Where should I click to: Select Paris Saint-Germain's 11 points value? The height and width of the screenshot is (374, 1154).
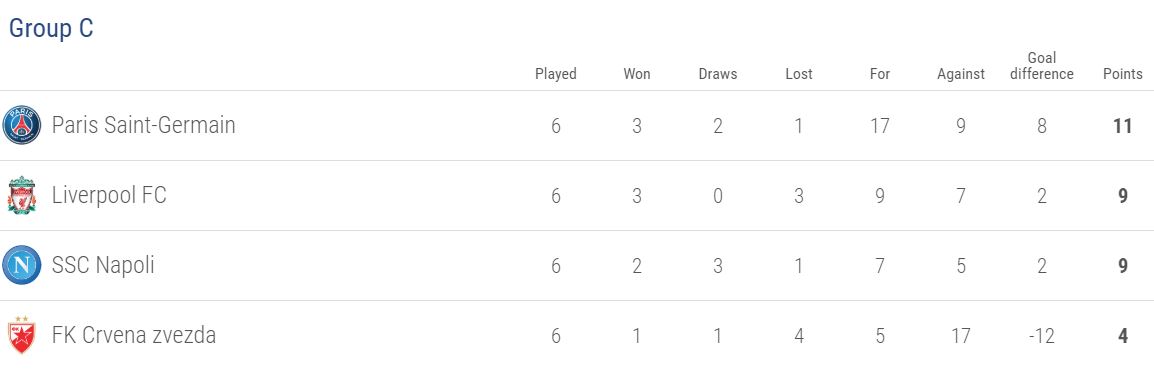[x=1122, y=126]
